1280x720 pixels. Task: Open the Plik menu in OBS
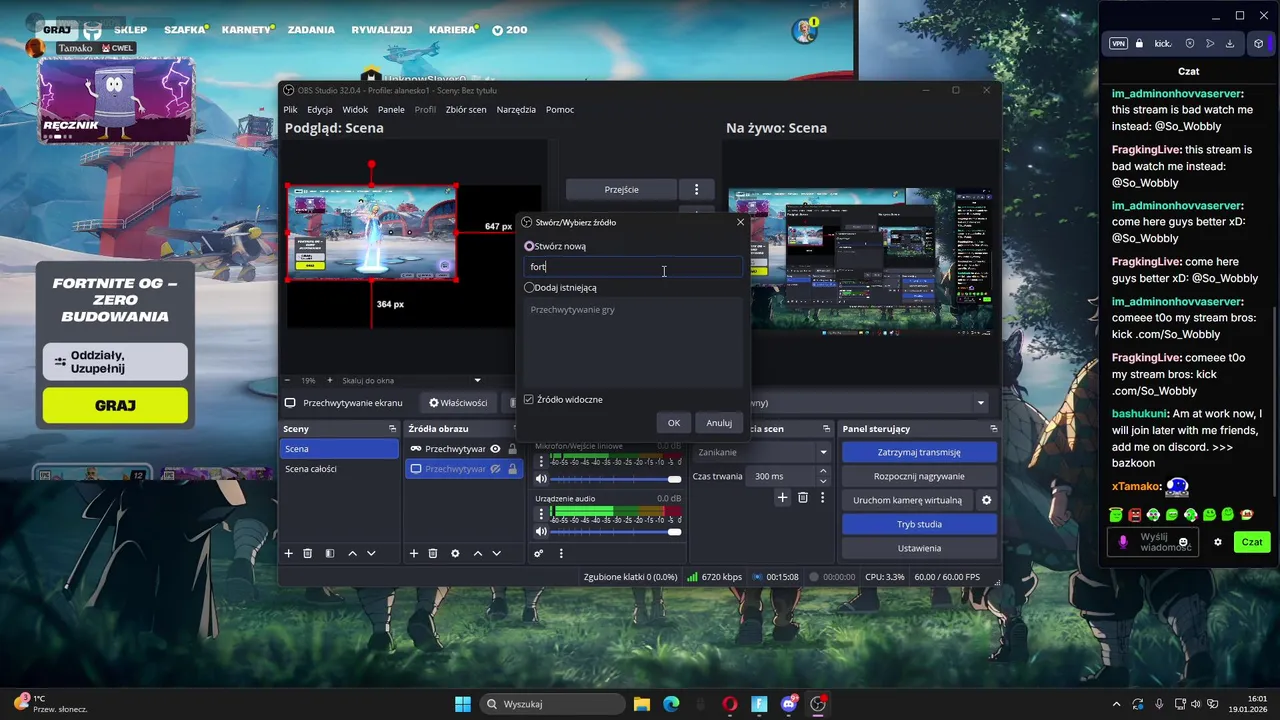[290, 109]
